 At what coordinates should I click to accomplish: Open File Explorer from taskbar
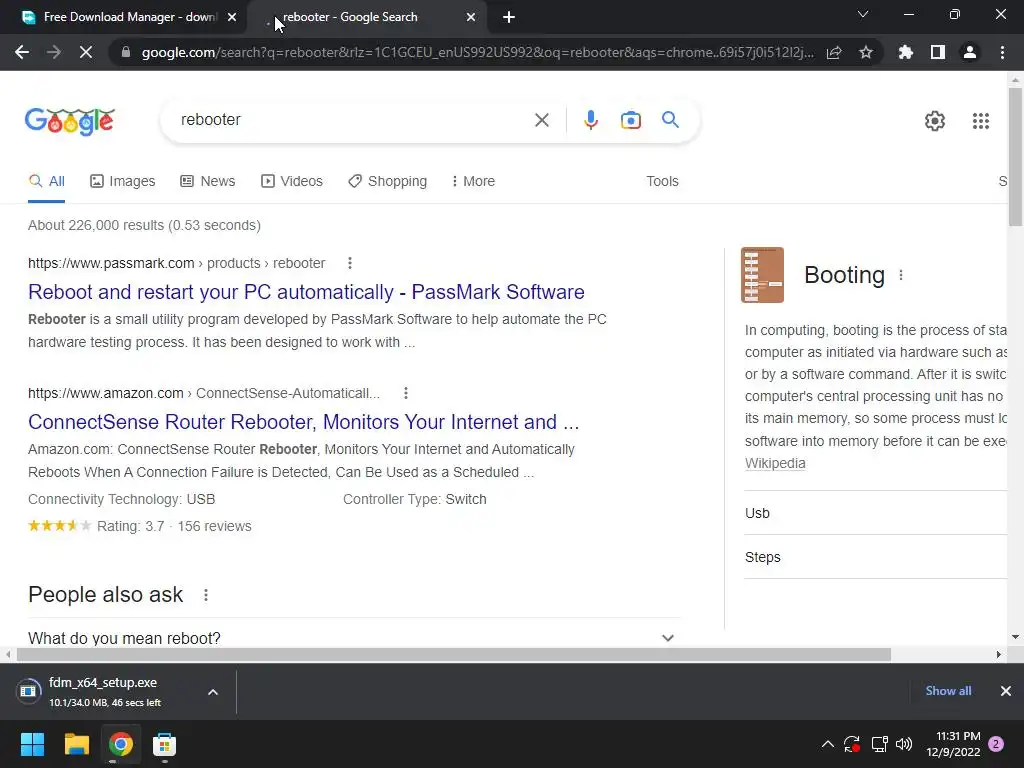point(76,744)
